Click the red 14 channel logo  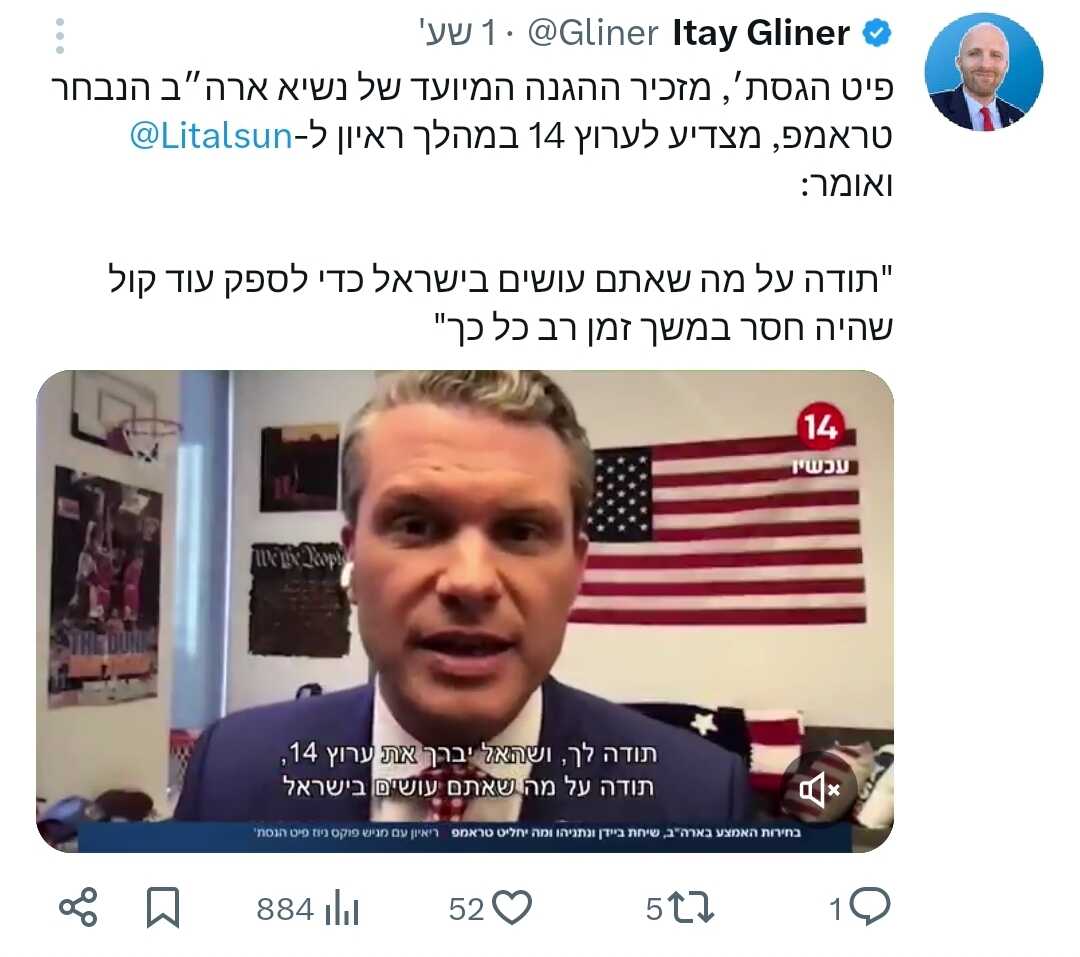(820, 426)
